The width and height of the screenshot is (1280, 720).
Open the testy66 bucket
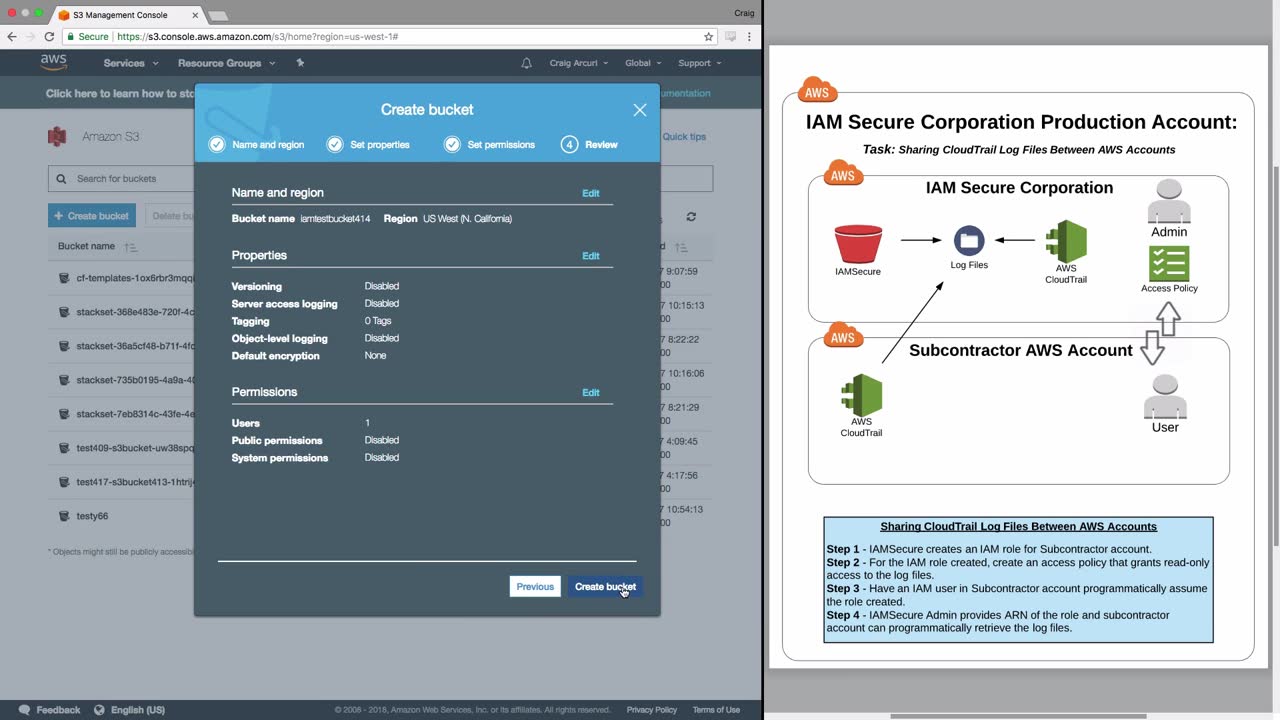[92, 516]
